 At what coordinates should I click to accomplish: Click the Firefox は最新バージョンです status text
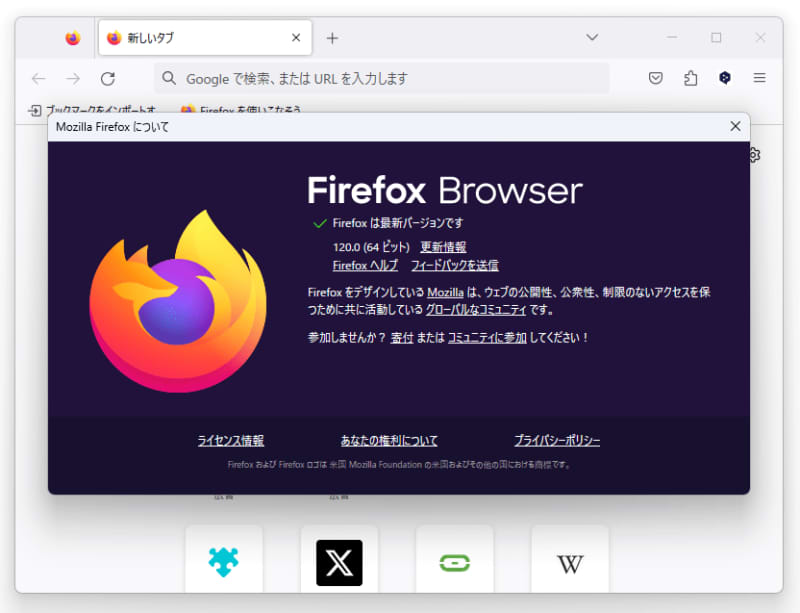(398, 223)
